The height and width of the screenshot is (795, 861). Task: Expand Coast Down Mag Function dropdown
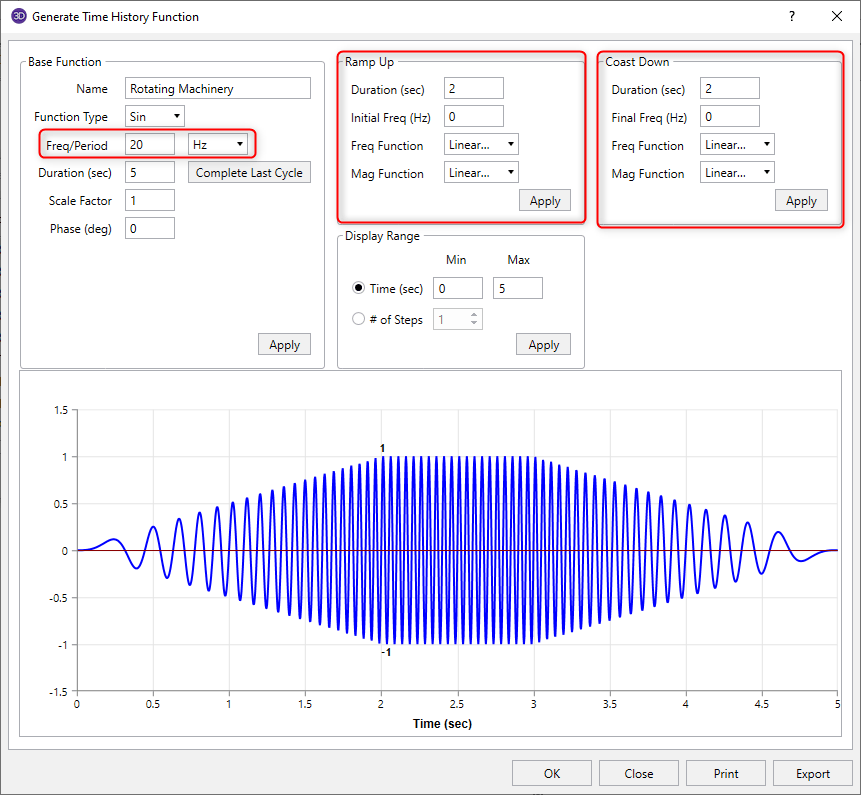click(x=737, y=173)
